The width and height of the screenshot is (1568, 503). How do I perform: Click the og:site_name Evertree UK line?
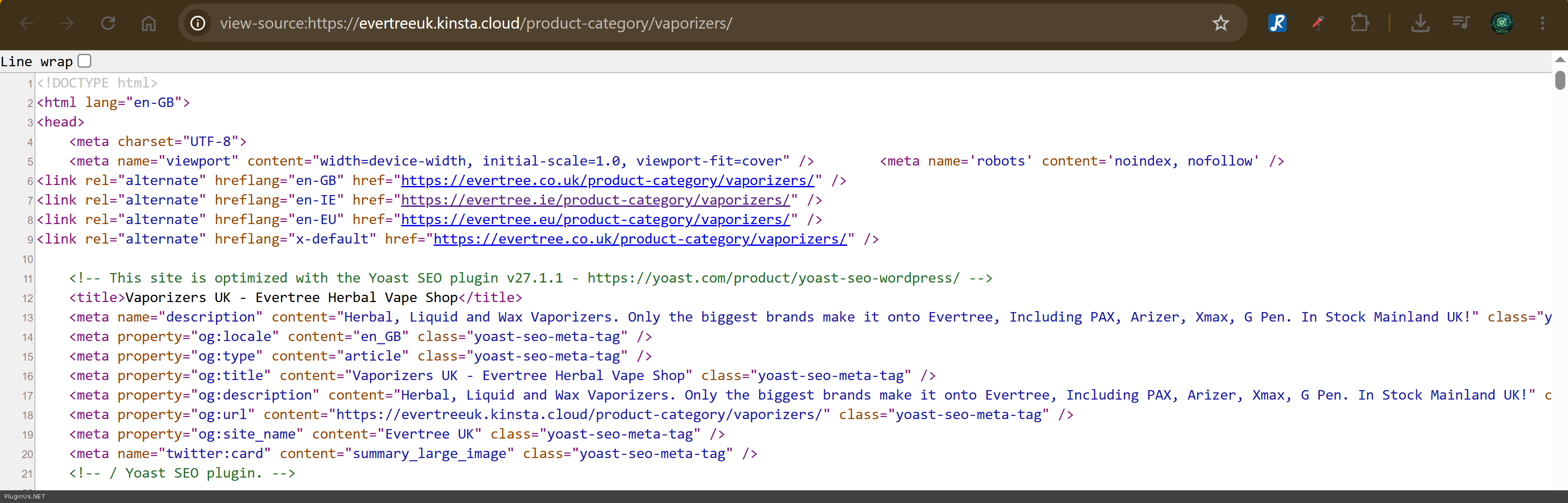(397, 434)
